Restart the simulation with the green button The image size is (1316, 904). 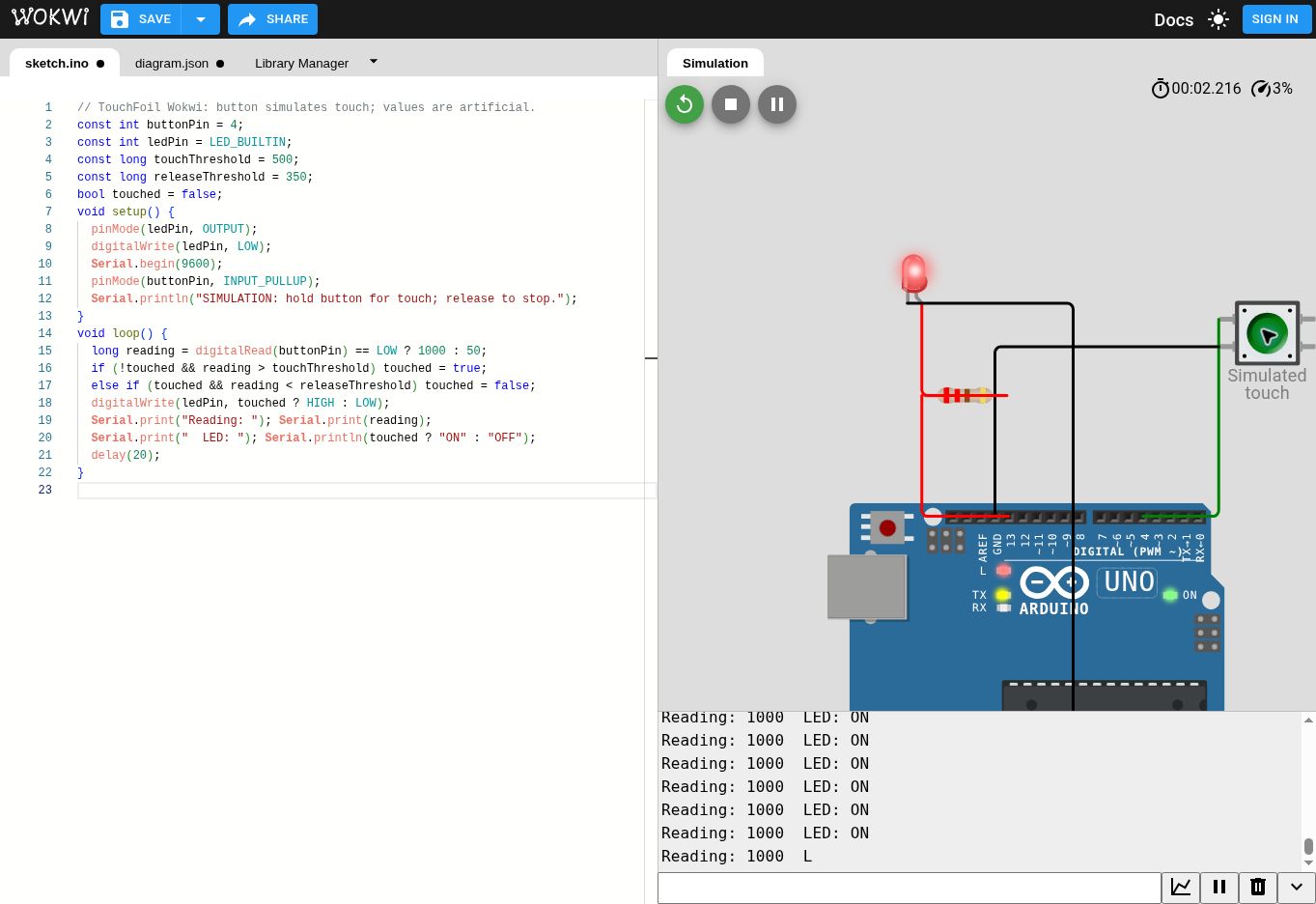coord(685,104)
